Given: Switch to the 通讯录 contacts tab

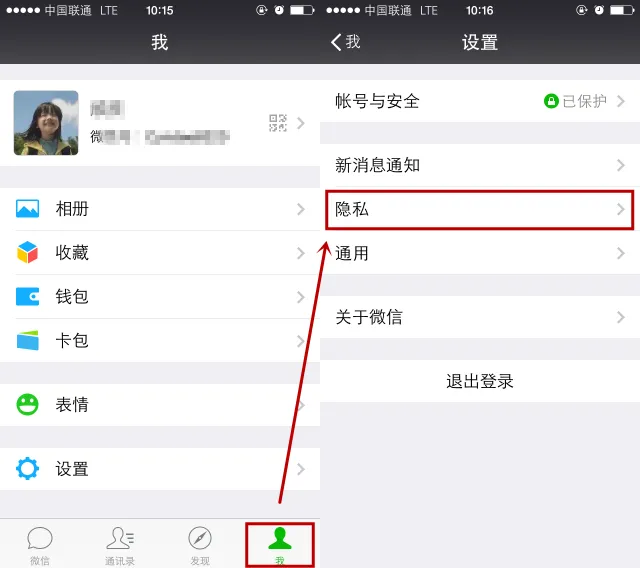Looking at the screenshot, I should pos(120,546).
